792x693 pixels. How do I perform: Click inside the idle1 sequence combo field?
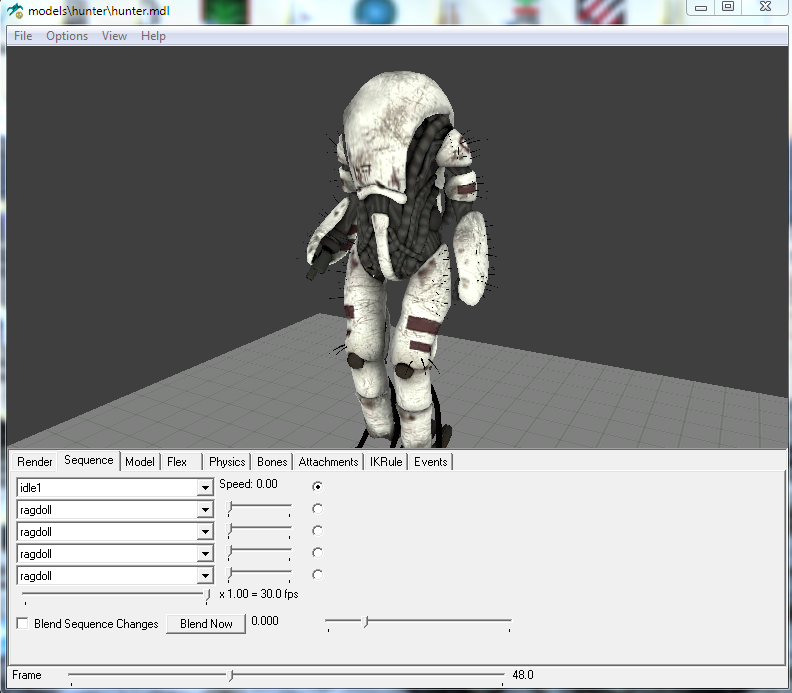[107, 488]
